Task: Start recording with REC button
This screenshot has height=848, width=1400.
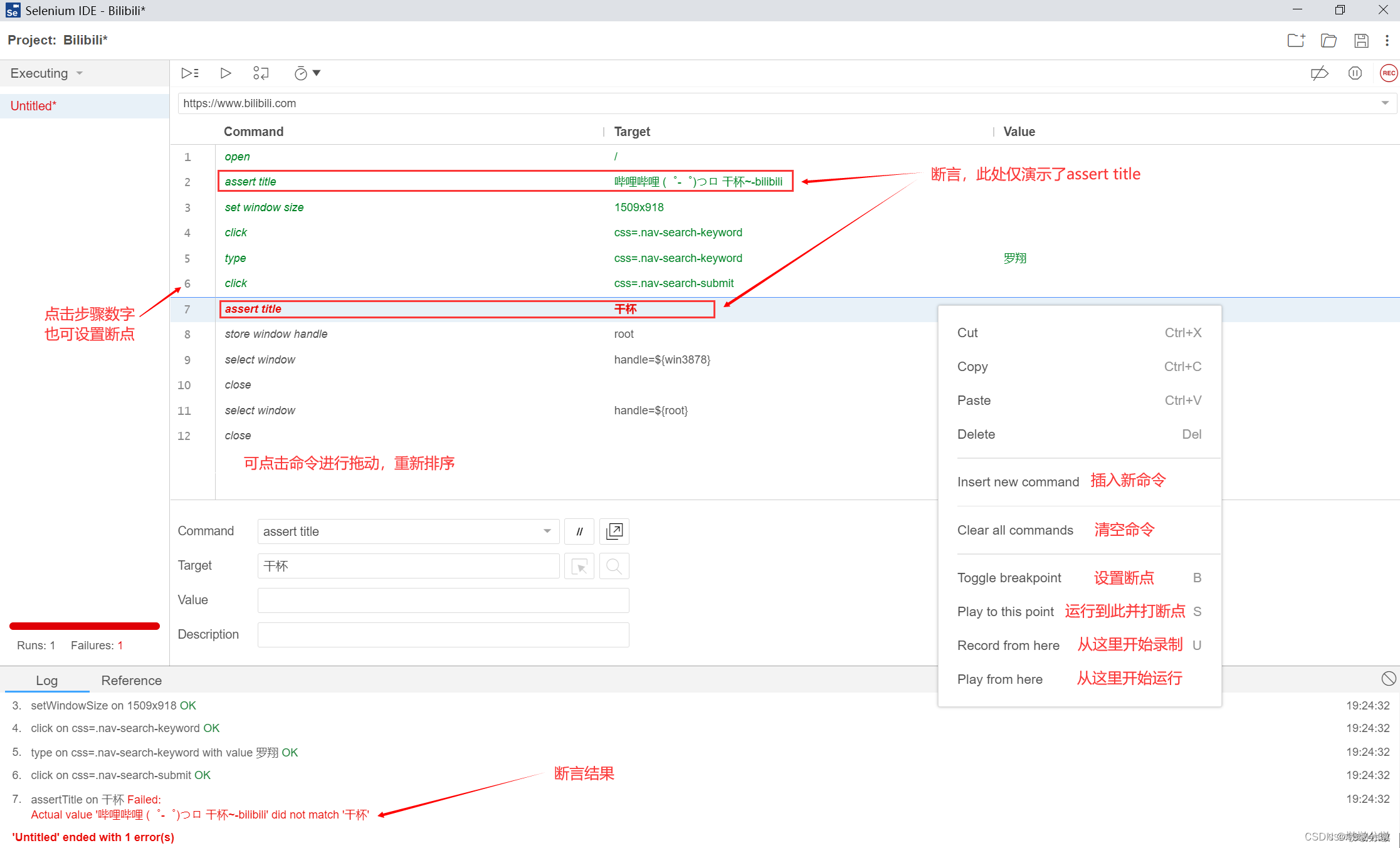Action: pyautogui.click(x=1389, y=73)
